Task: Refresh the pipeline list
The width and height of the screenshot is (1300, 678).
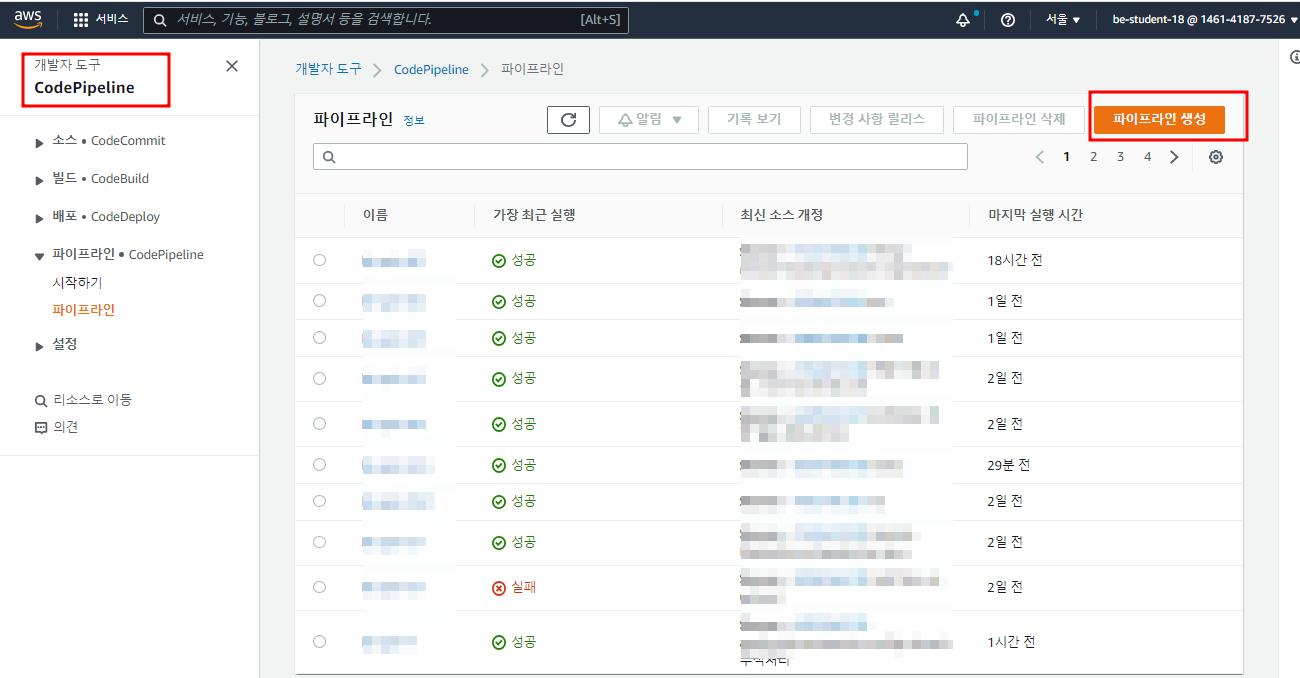Action: click(x=568, y=119)
